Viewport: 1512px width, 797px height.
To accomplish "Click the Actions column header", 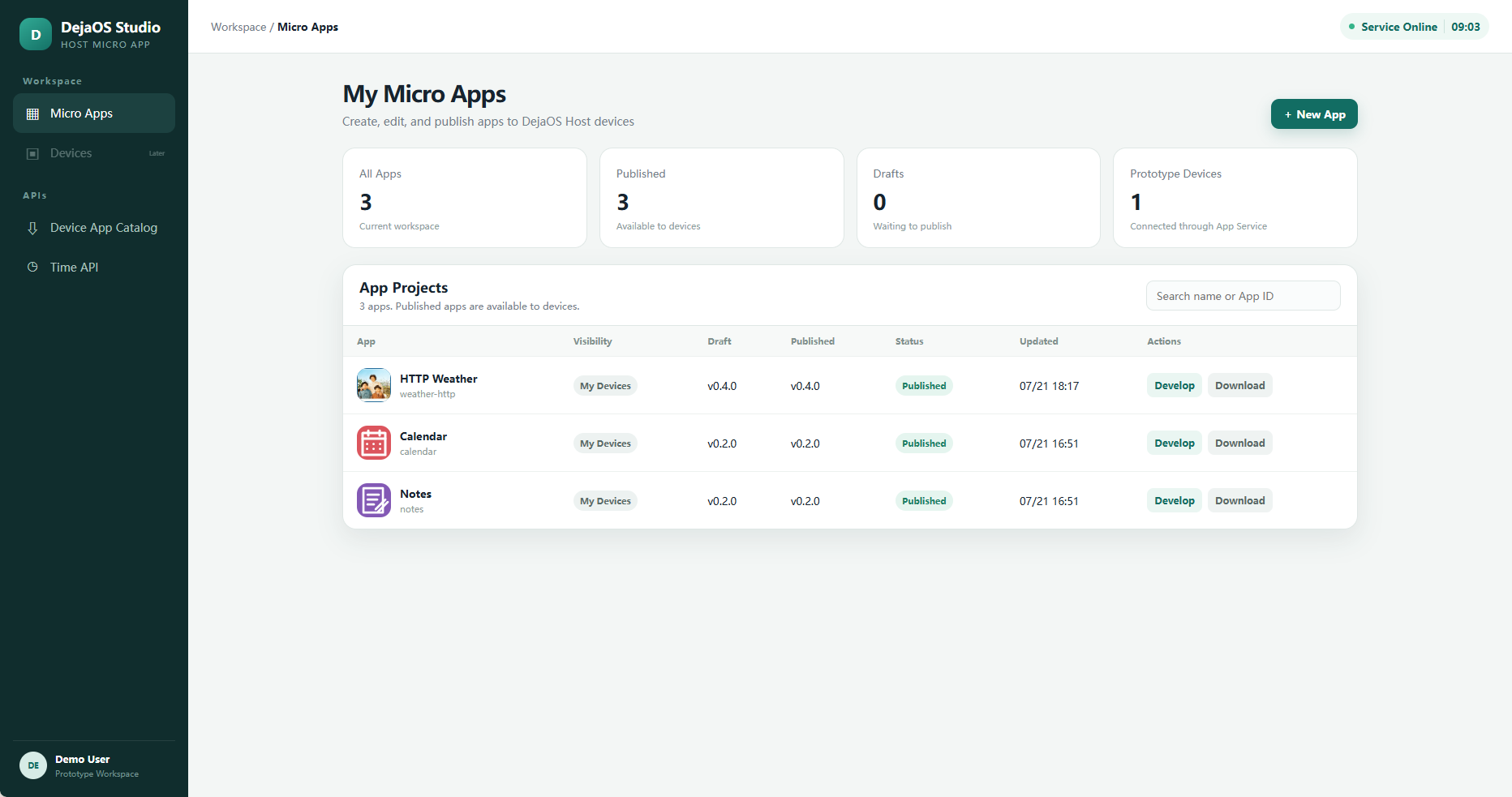I will point(1164,341).
